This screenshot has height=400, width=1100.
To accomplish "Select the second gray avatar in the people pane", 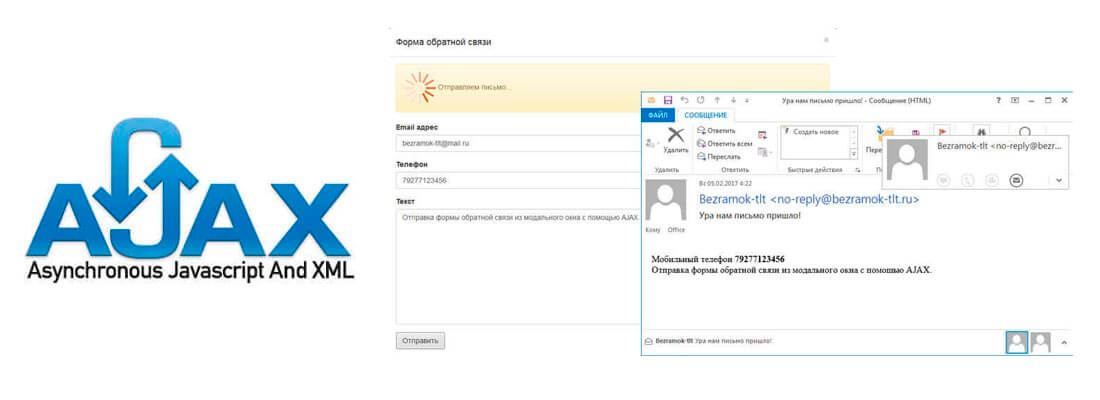I will pyautogui.click(x=1040, y=342).
